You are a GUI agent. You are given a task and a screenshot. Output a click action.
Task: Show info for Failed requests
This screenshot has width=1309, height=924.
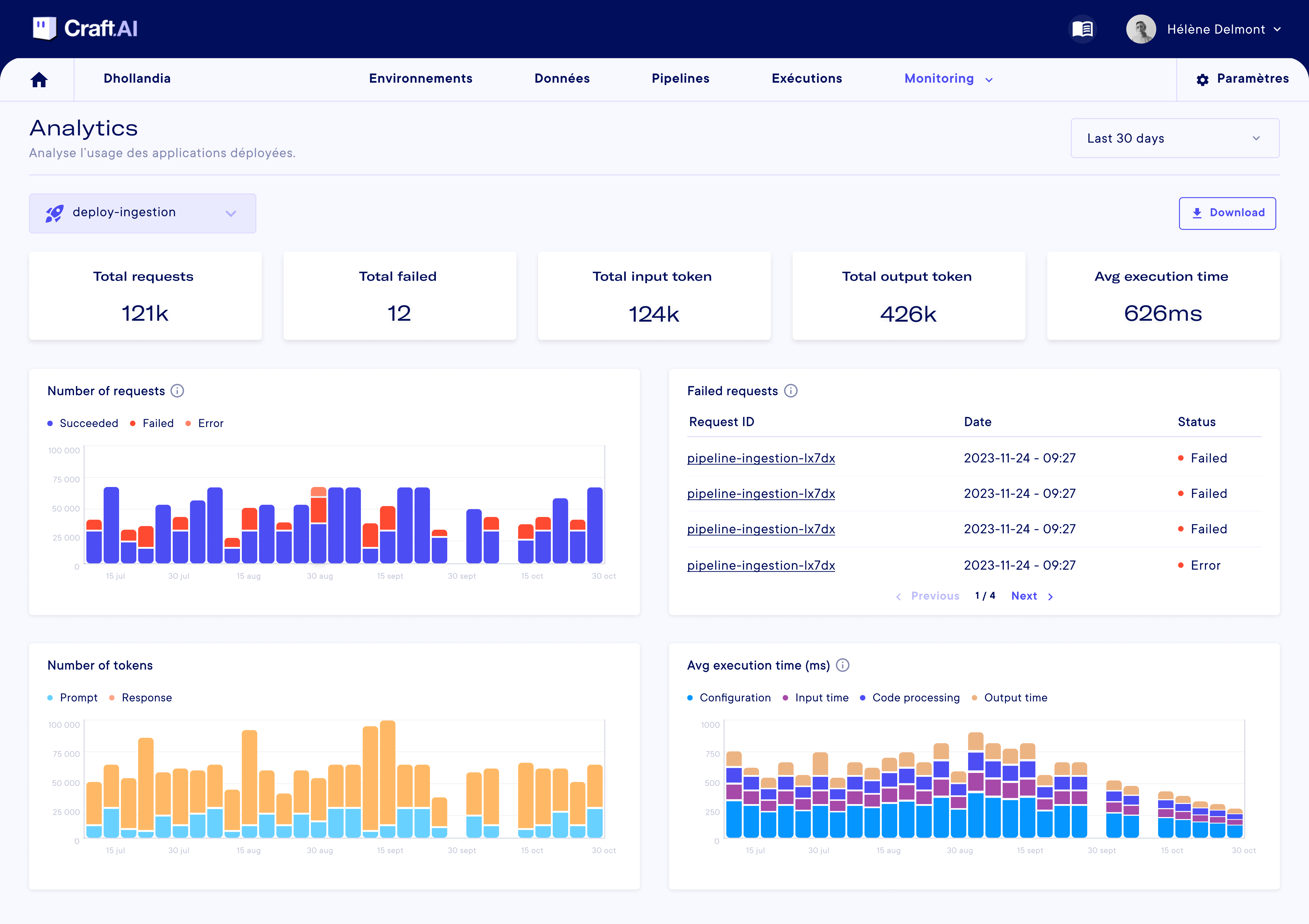tap(791, 391)
